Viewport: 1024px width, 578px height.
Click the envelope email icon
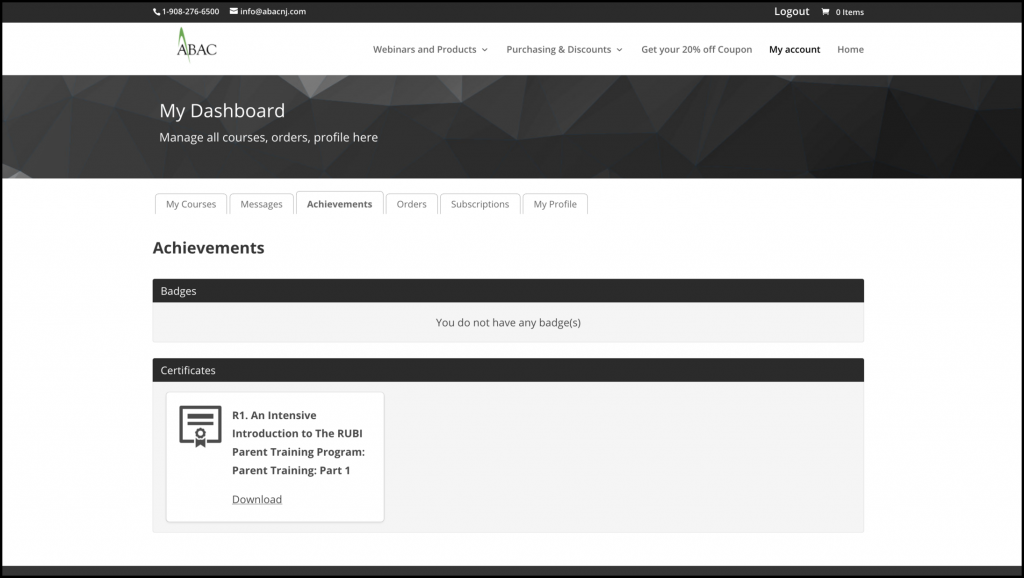point(234,12)
